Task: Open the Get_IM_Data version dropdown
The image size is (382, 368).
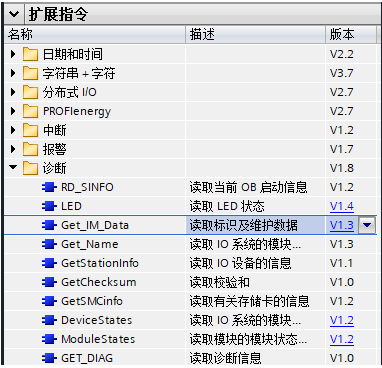Action: (367, 225)
